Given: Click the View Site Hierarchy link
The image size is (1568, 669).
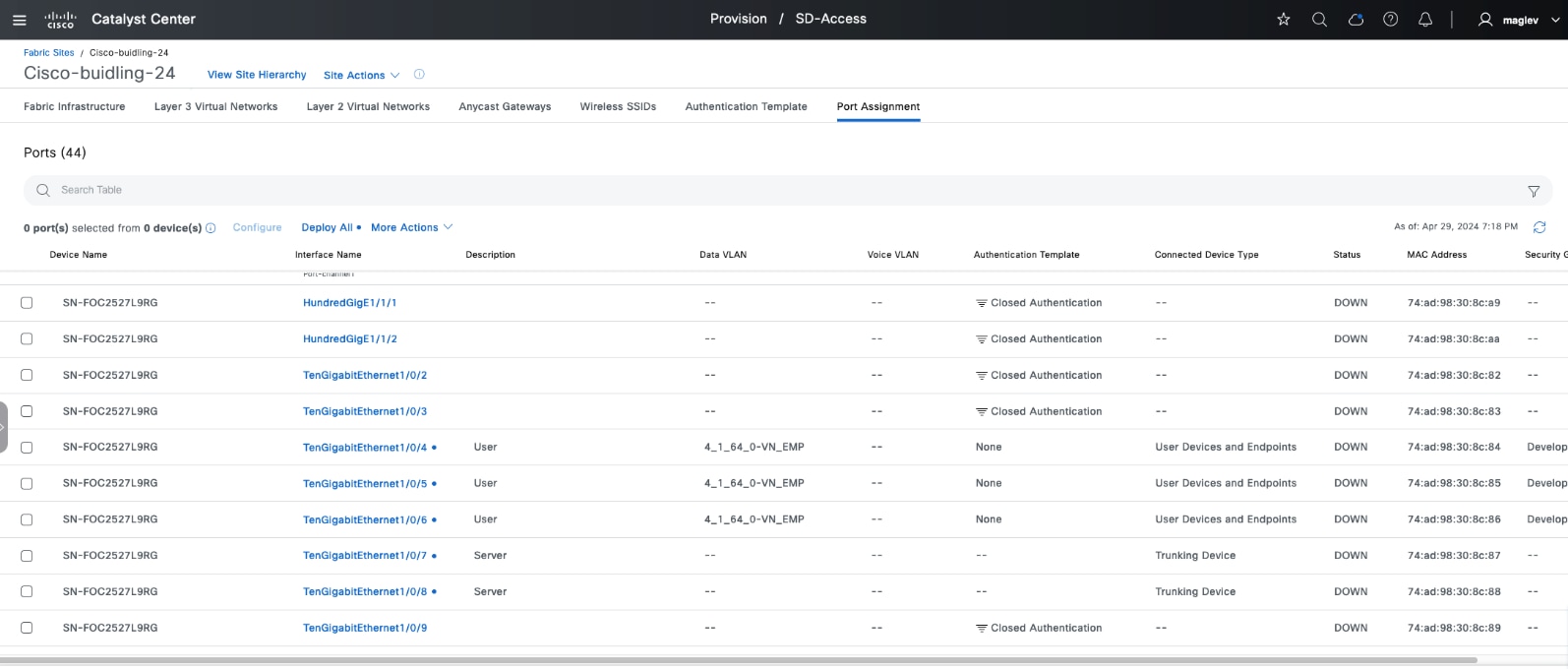Looking at the screenshot, I should pos(257,75).
